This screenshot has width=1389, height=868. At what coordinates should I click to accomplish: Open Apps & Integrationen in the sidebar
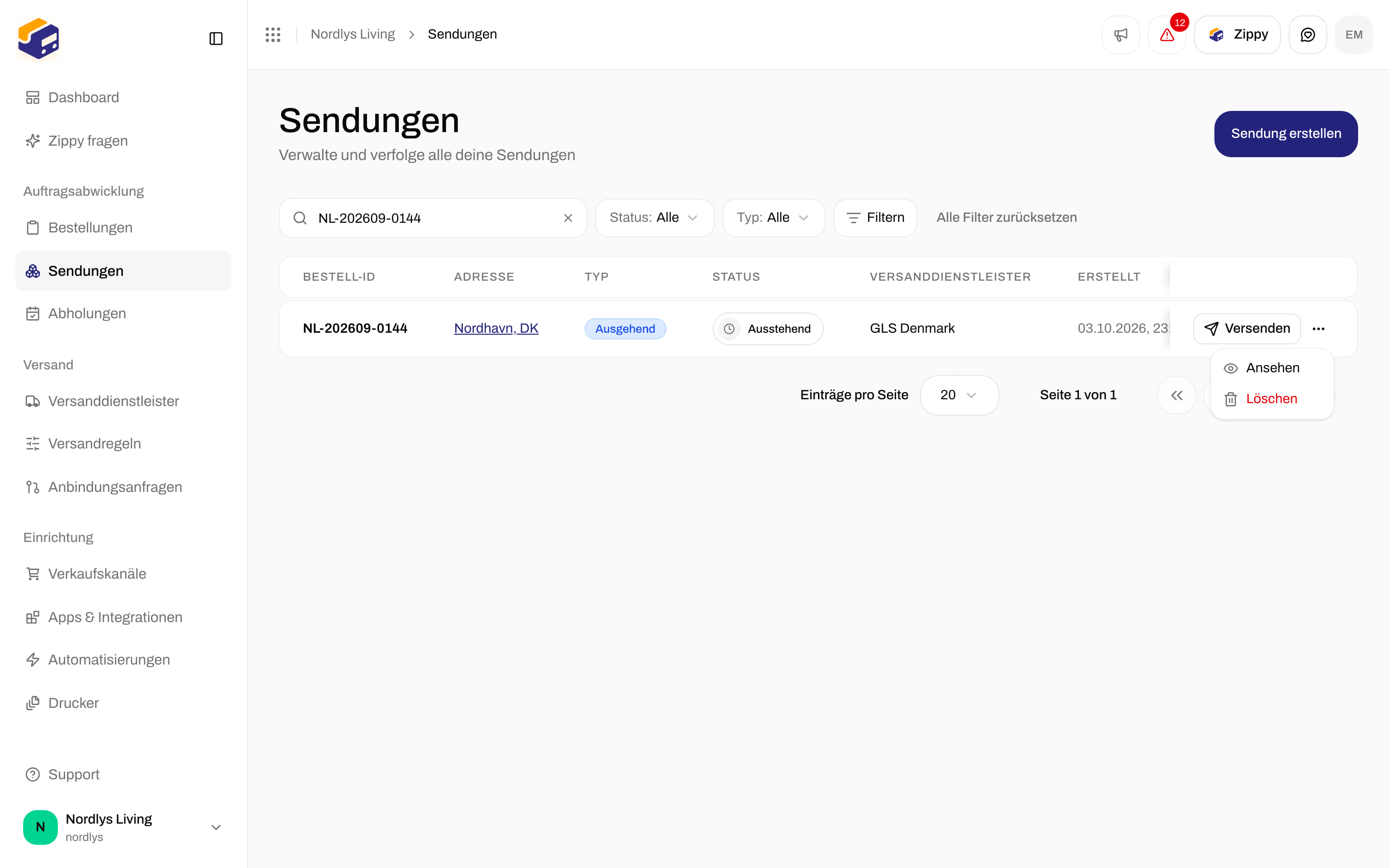click(123, 617)
